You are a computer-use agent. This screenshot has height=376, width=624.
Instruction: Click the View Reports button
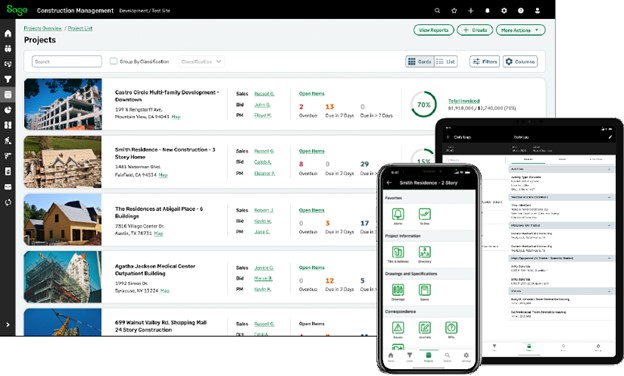[x=433, y=30]
